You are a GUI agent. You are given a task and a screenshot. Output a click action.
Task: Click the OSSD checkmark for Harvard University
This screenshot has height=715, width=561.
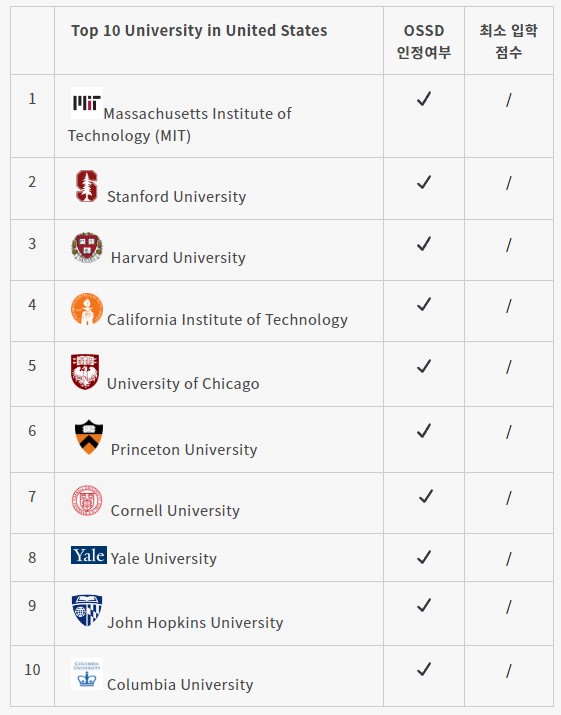(x=424, y=244)
